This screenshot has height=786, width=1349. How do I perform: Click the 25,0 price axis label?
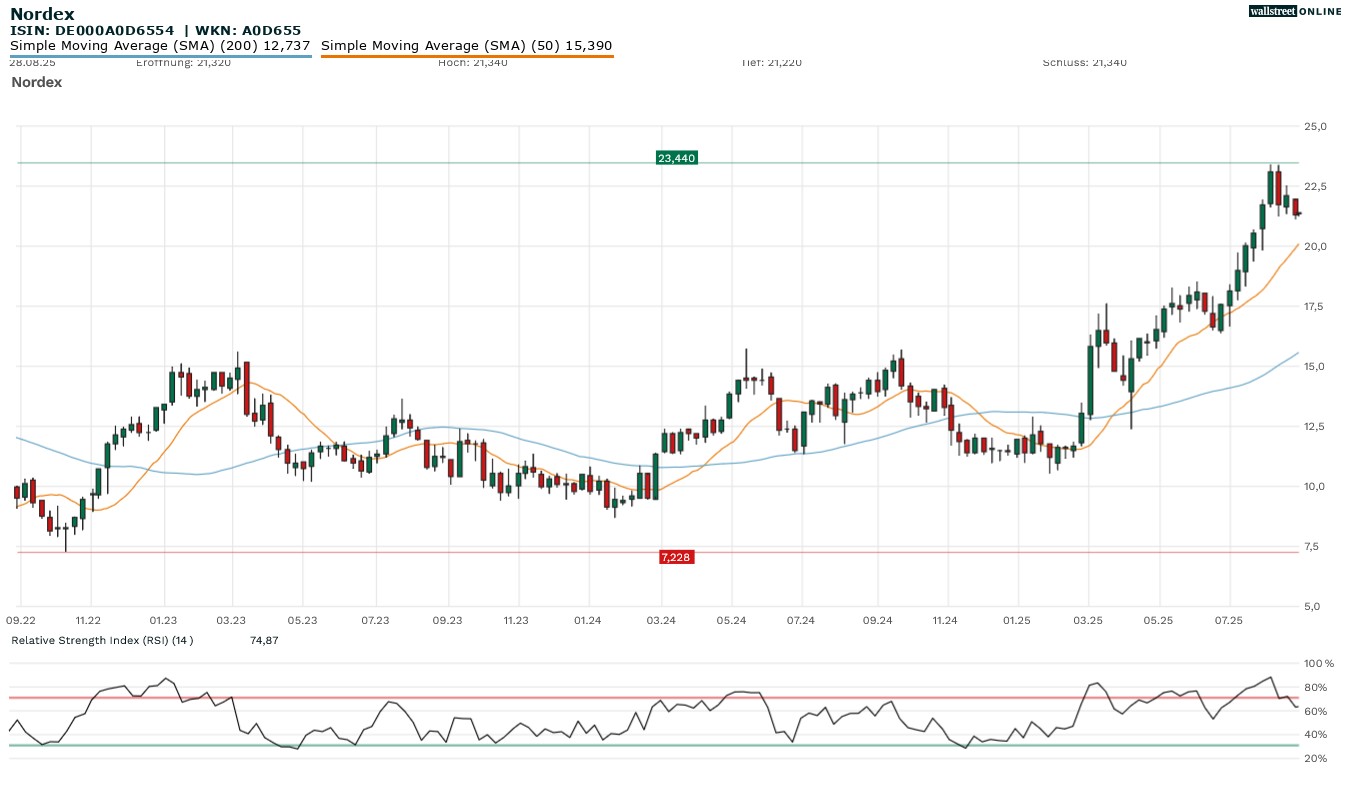(x=1315, y=127)
